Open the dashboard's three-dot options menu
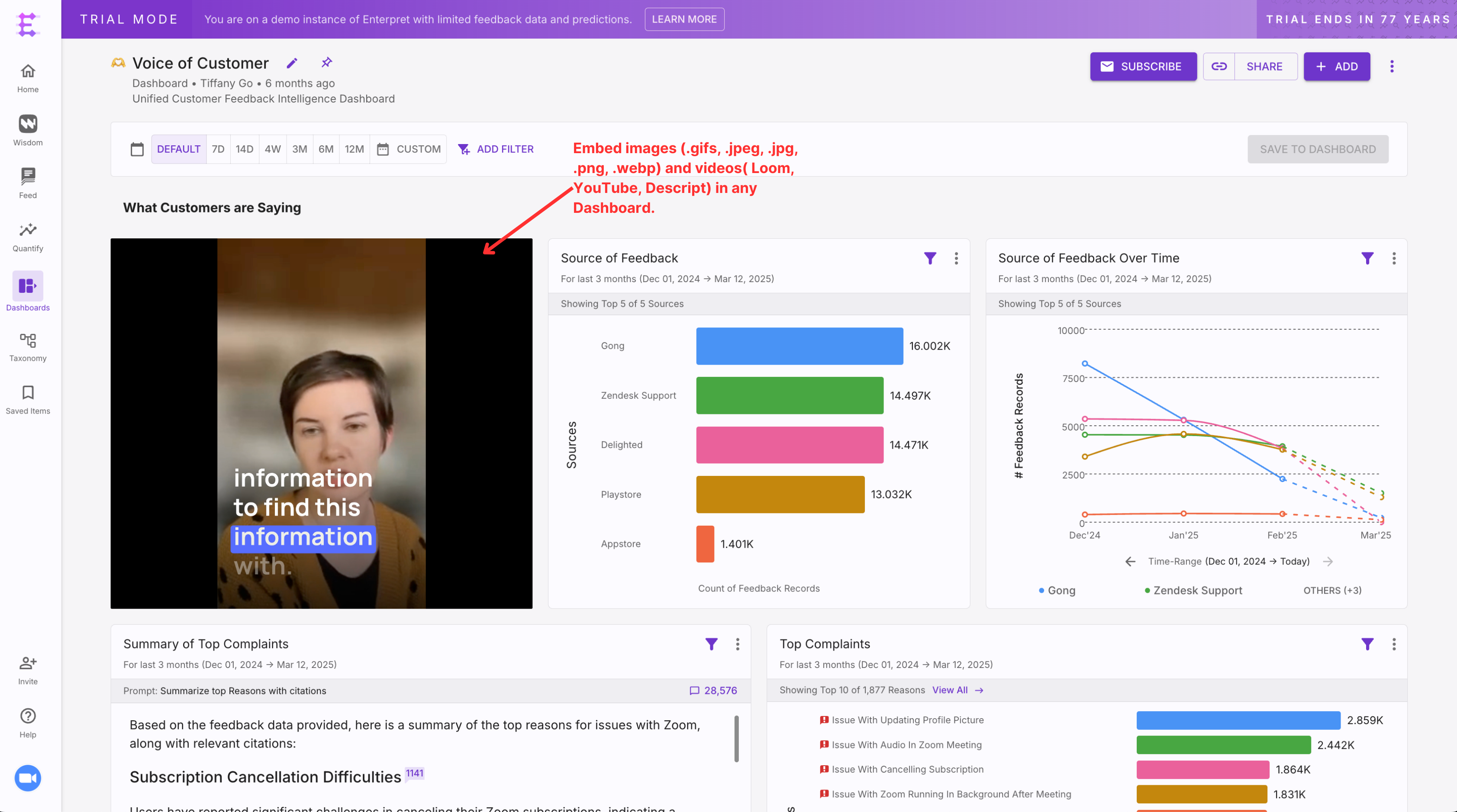1457x812 pixels. click(x=1391, y=67)
